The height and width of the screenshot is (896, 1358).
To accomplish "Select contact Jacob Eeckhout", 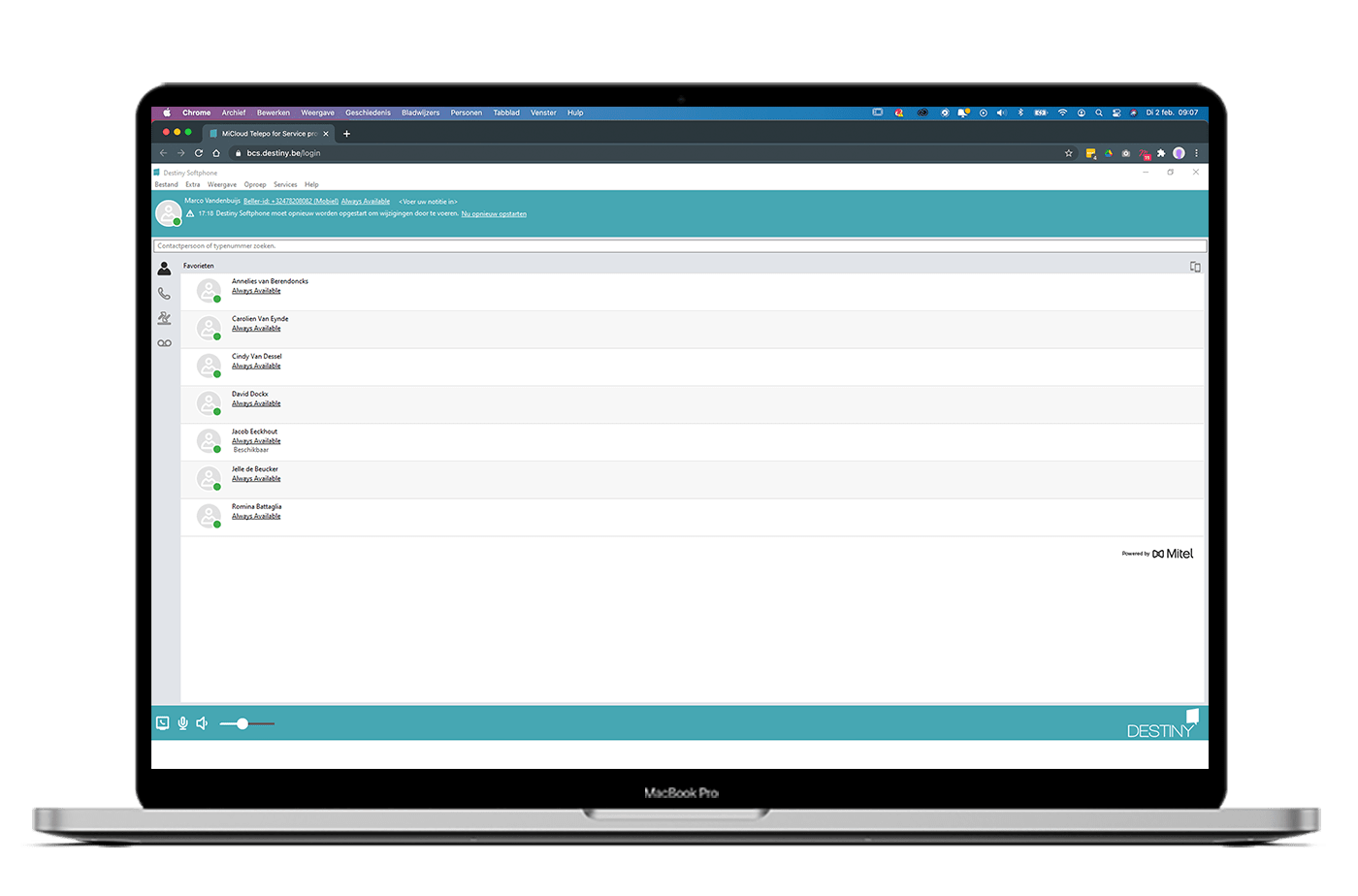I will (693, 442).
